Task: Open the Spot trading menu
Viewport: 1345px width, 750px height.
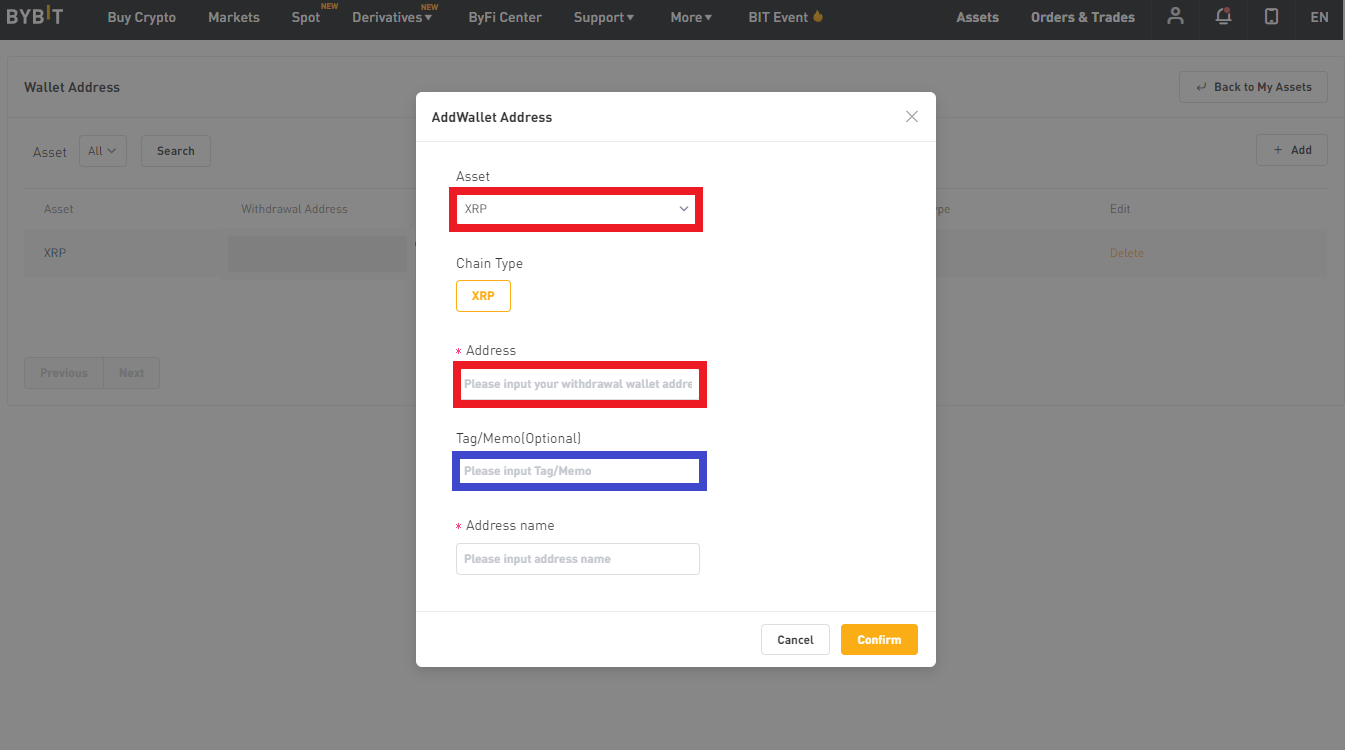Action: pos(306,17)
